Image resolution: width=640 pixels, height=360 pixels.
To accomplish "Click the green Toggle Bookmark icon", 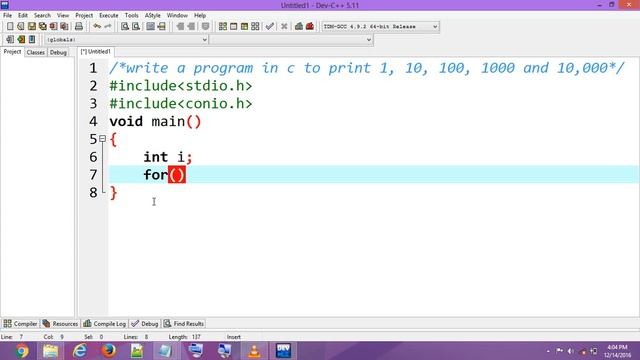I will pyautogui.click(x=21, y=40).
